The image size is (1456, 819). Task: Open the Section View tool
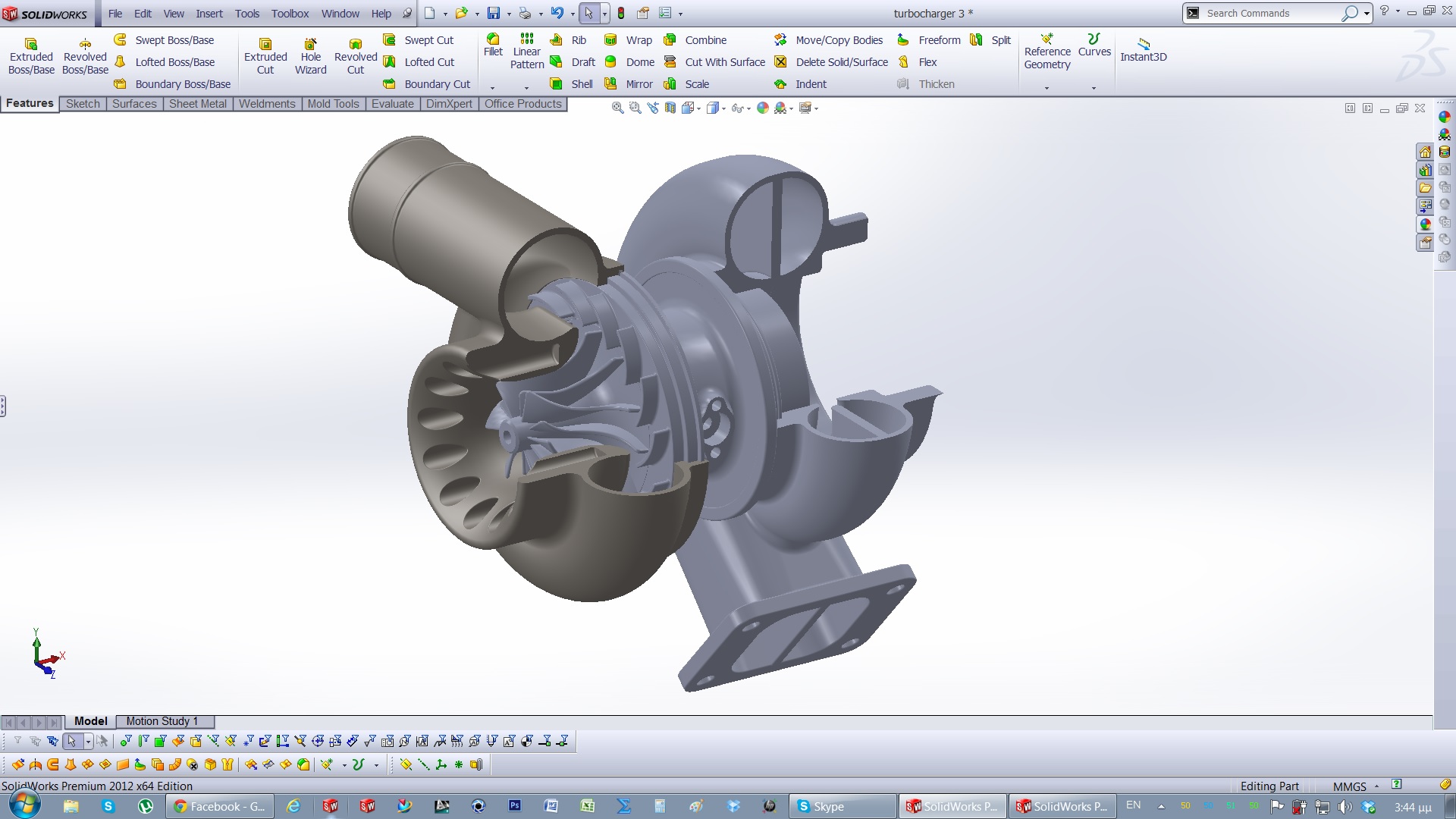[x=670, y=108]
